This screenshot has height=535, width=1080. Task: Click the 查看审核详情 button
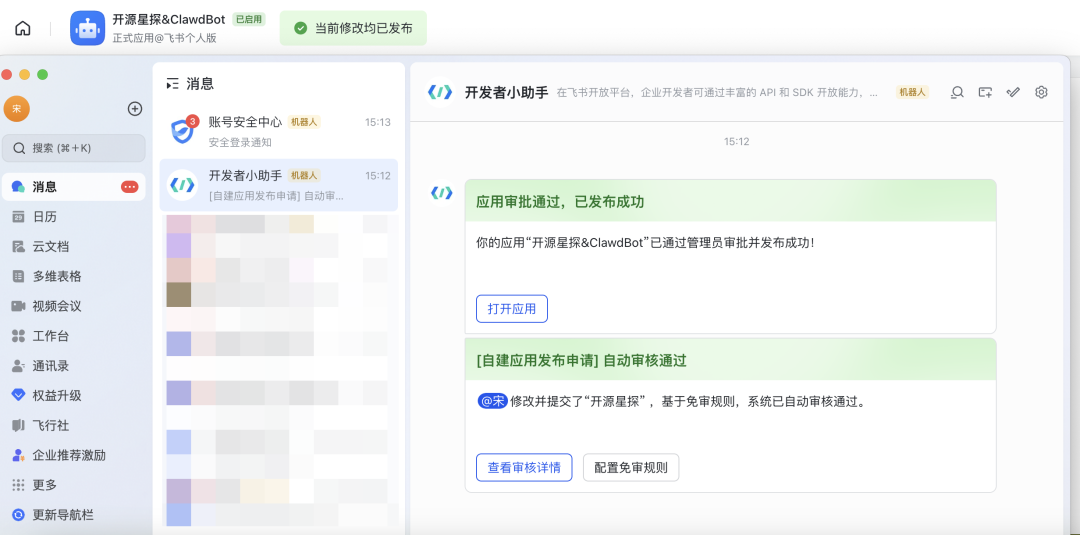point(524,468)
